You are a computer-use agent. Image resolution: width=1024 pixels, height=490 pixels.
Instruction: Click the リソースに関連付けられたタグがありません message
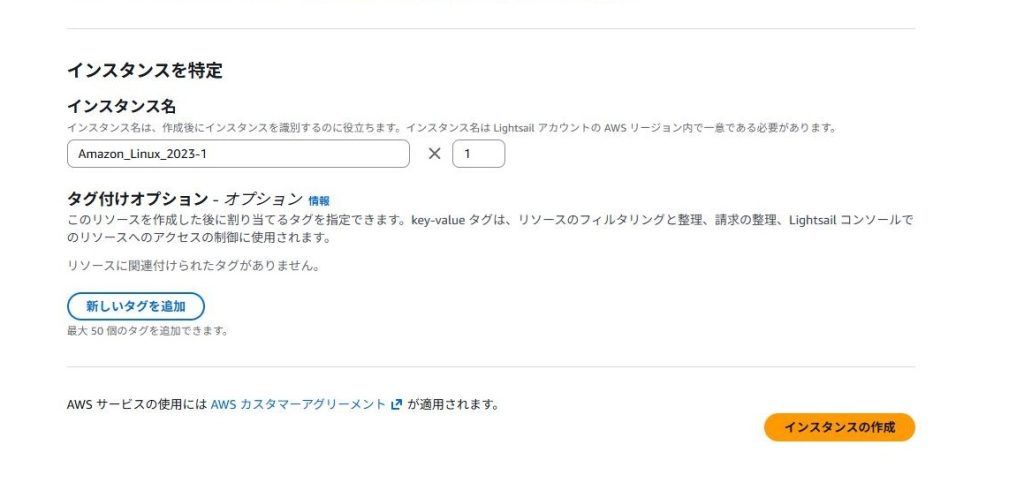tap(191, 266)
